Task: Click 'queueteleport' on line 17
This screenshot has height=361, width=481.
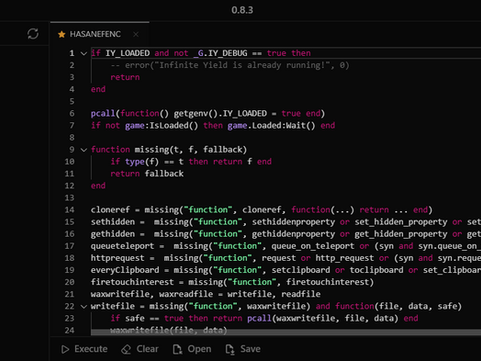Action: pyautogui.click(x=122, y=246)
